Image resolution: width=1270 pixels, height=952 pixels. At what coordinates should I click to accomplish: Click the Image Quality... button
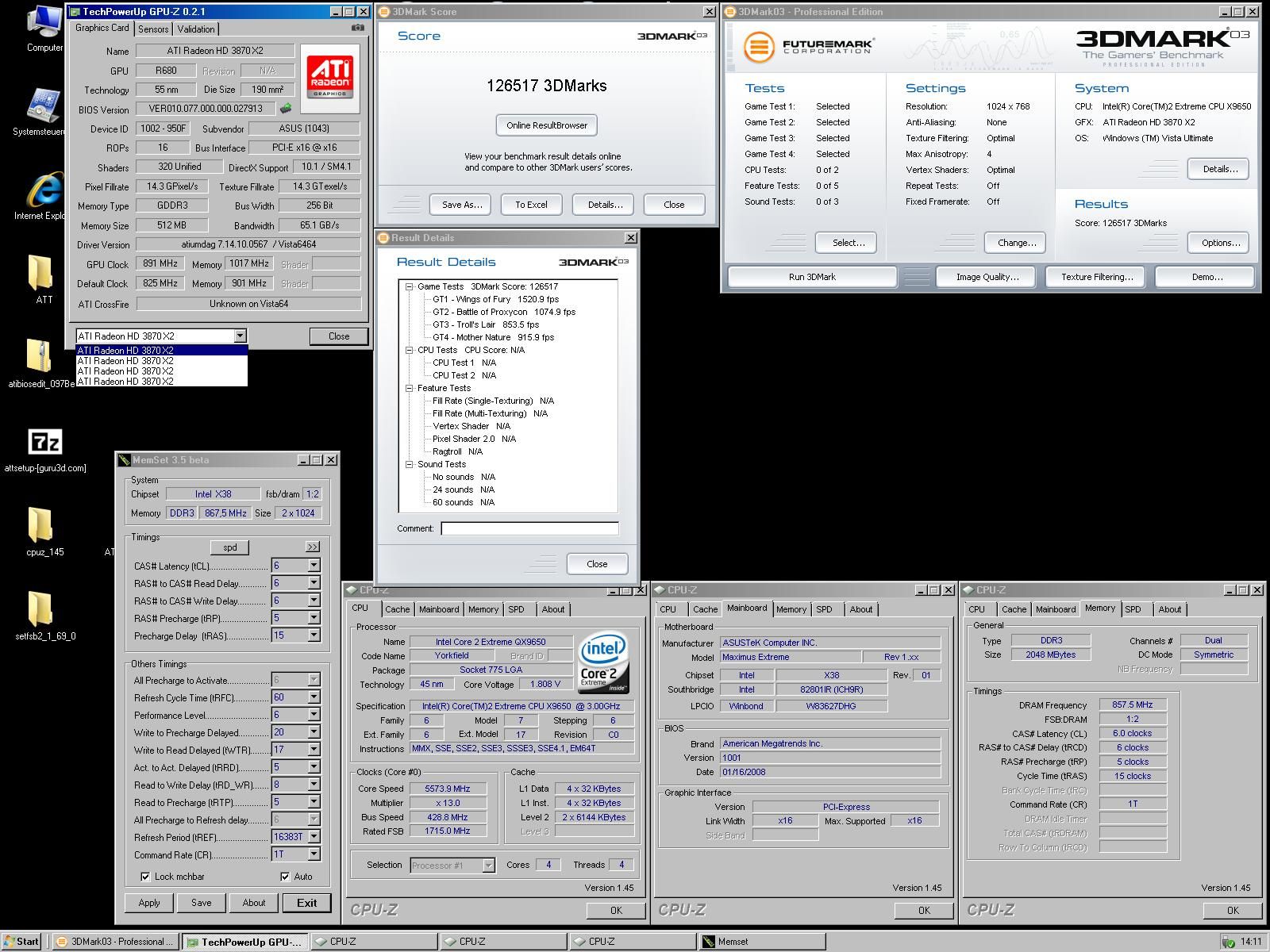(987, 277)
